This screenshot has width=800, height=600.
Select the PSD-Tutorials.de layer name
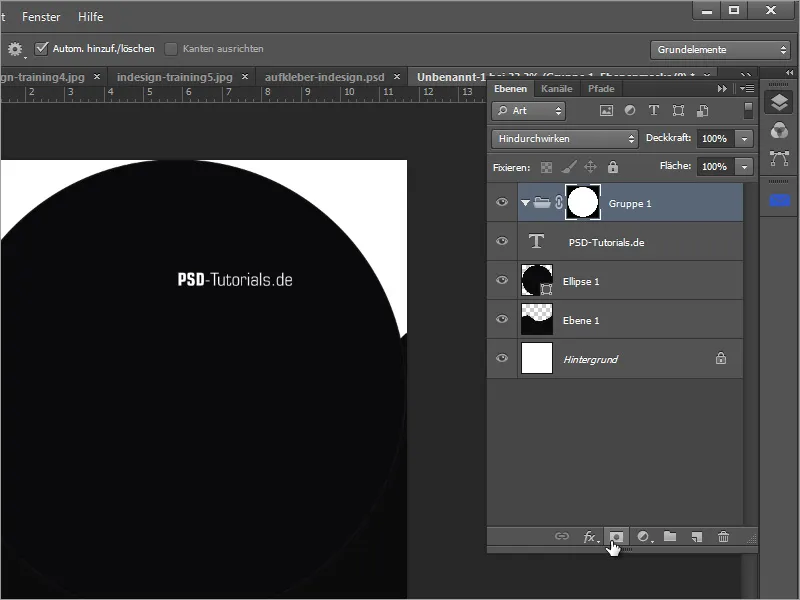(x=607, y=242)
